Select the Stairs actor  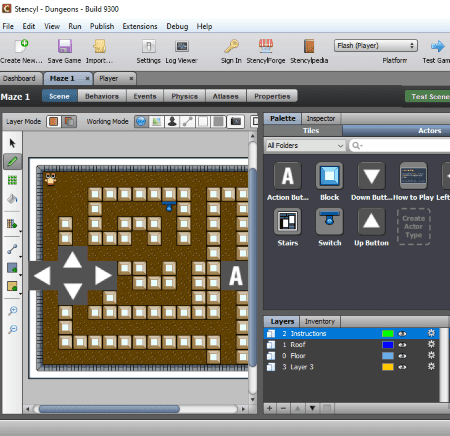point(287,221)
